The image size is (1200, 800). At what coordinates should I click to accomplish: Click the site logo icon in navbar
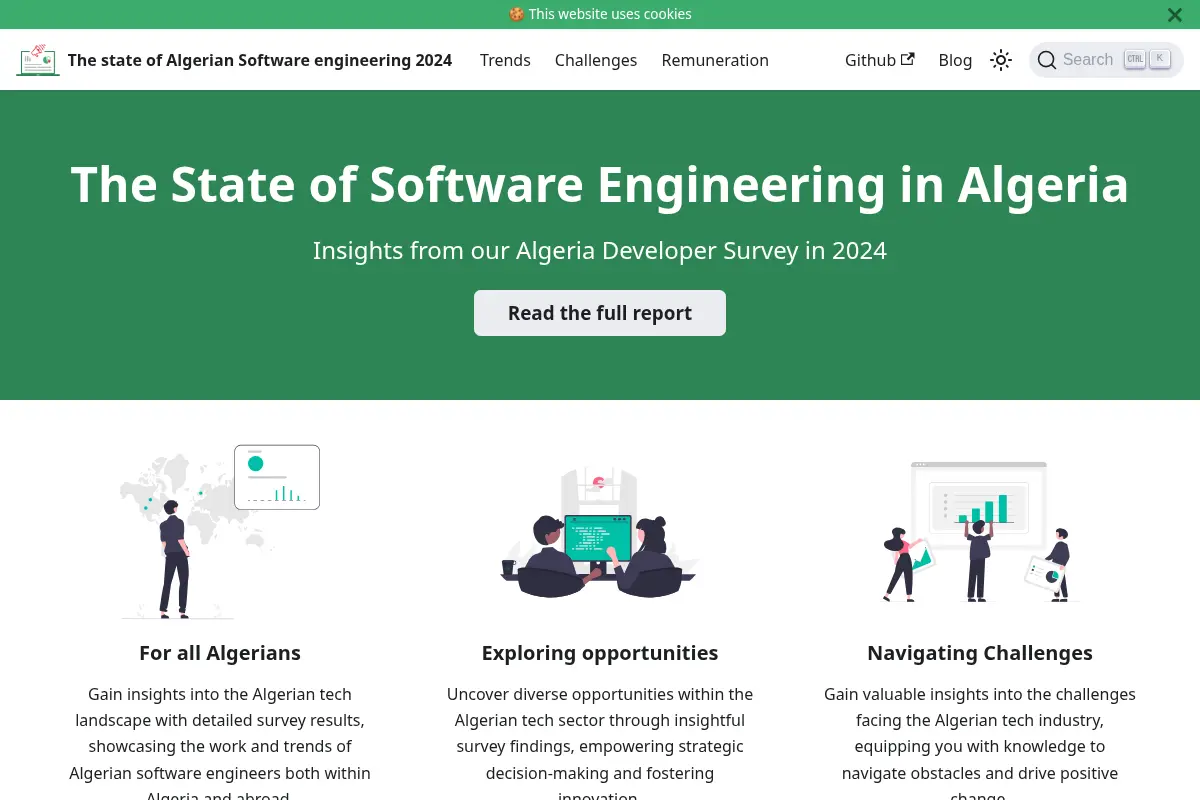coord(38,60)
